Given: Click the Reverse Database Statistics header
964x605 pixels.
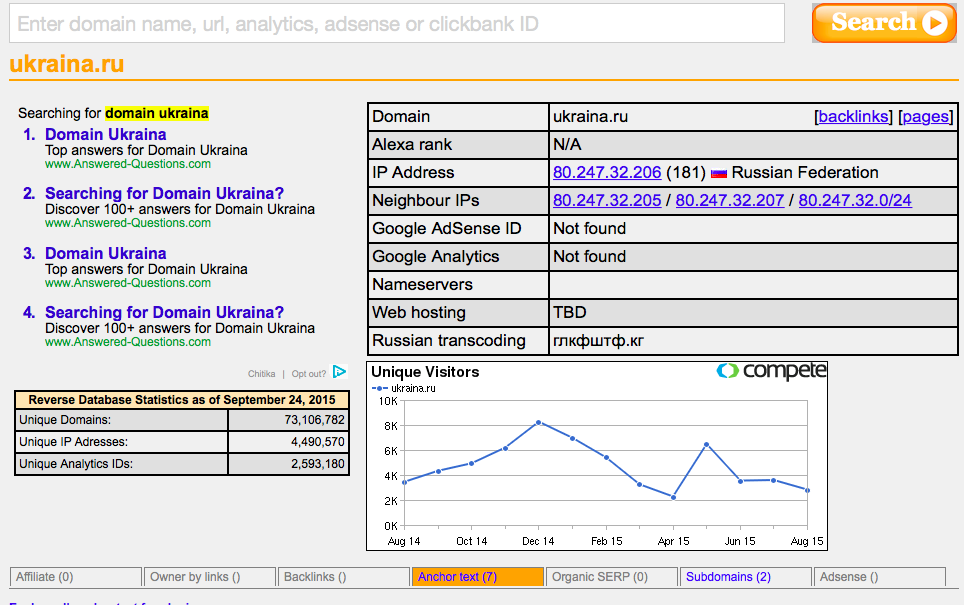Looking at the screenshot, I should [x=182, y=400].
